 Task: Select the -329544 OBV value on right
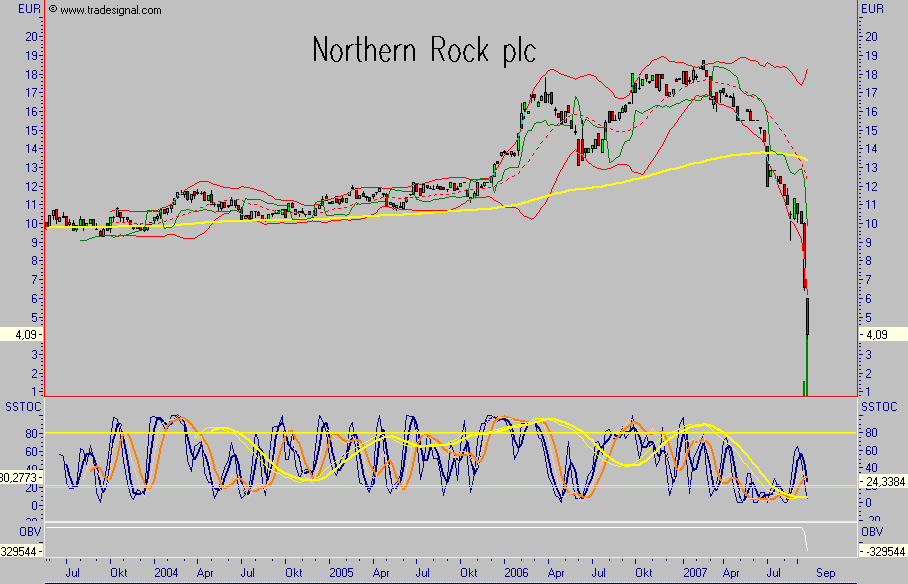[885, 552]
